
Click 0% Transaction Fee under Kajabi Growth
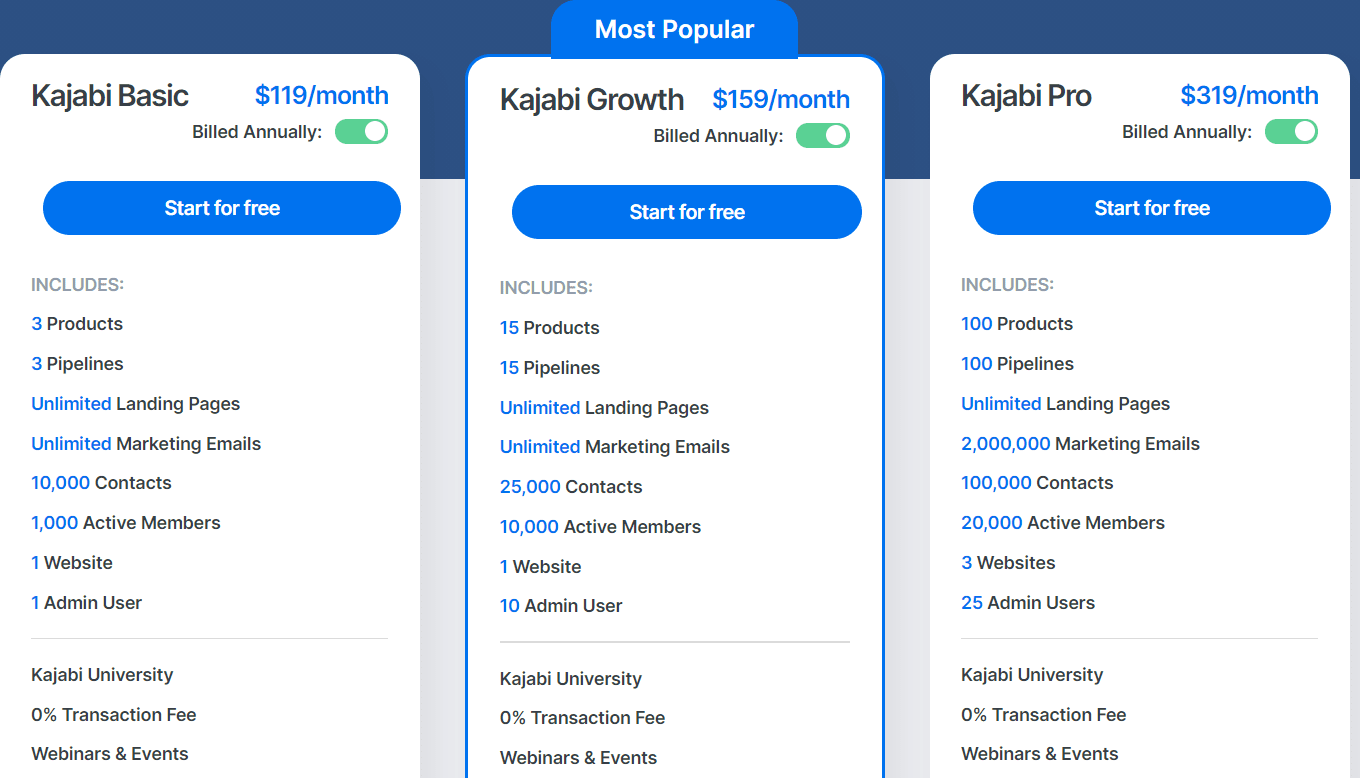click(582, 718)
